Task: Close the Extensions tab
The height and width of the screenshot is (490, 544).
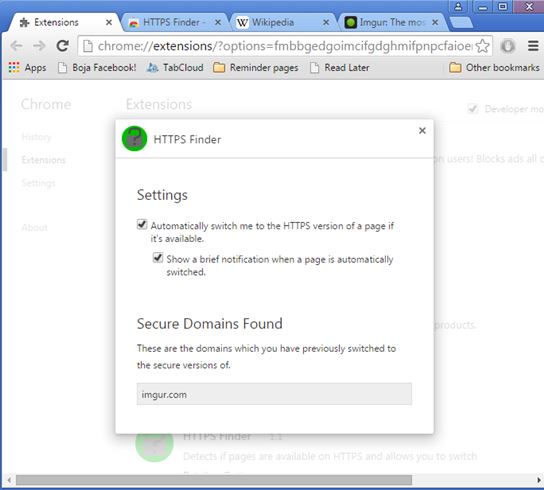Action: coord(109,23)
